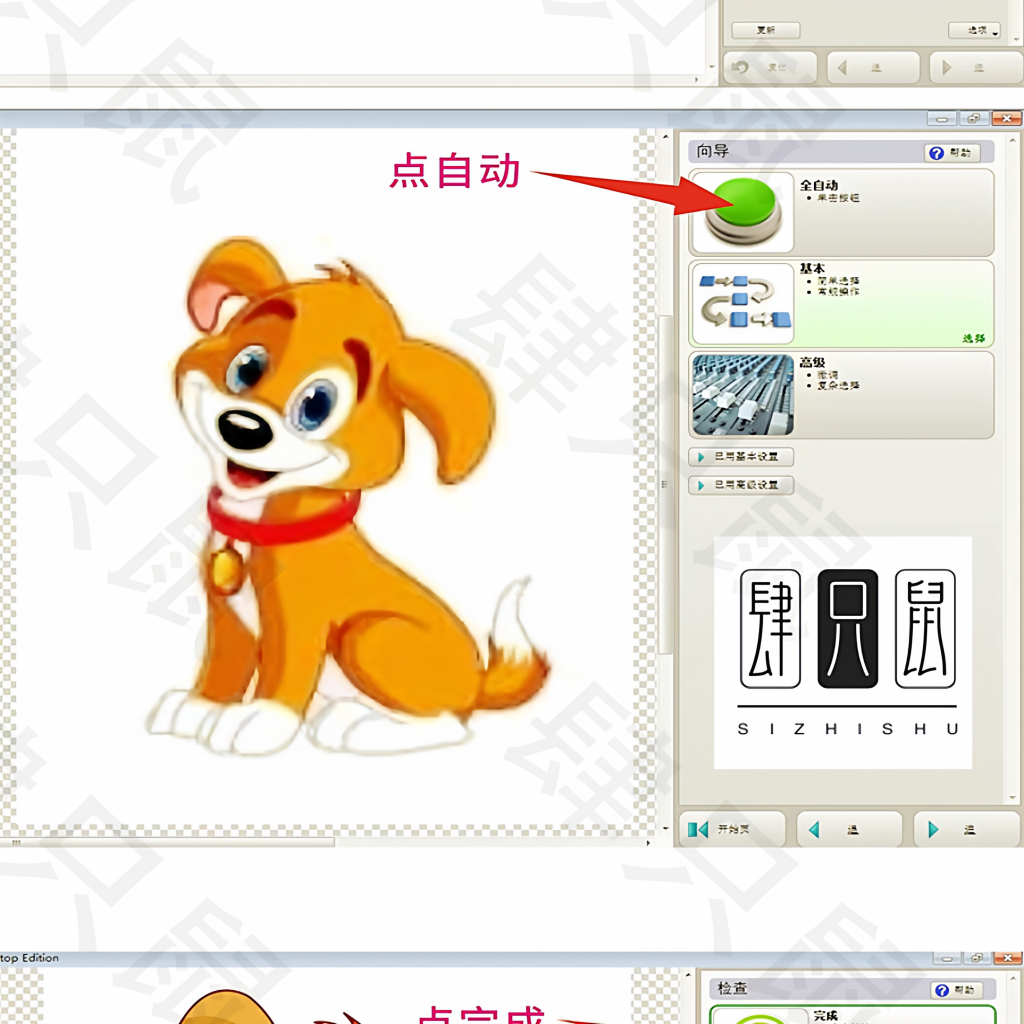Viewport: 1024px width, 1024px height.
Task: Click the wizard panel scrollbar up arrow
Action: pos(1013,140)
